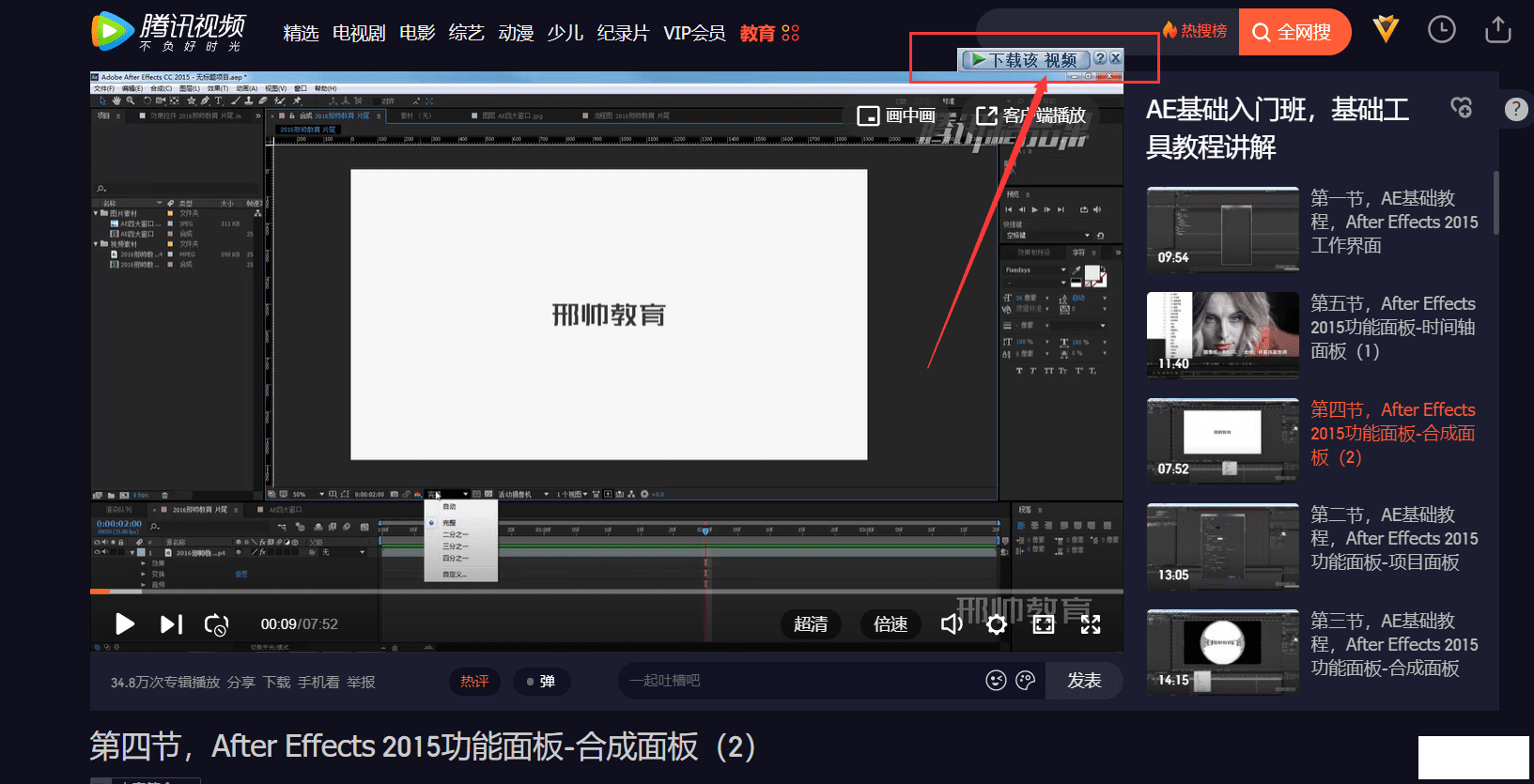Click the 下载 link below the player

pyautogui.click(x=277, y=683)
